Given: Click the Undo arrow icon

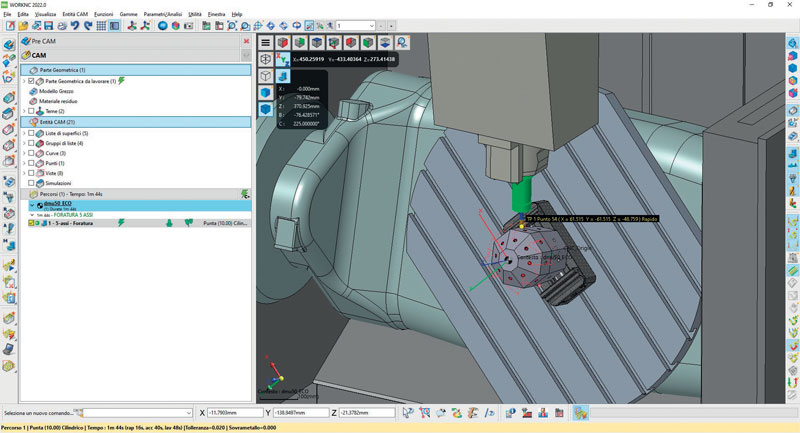Looking at the screenshot, I should pos(75,26).
